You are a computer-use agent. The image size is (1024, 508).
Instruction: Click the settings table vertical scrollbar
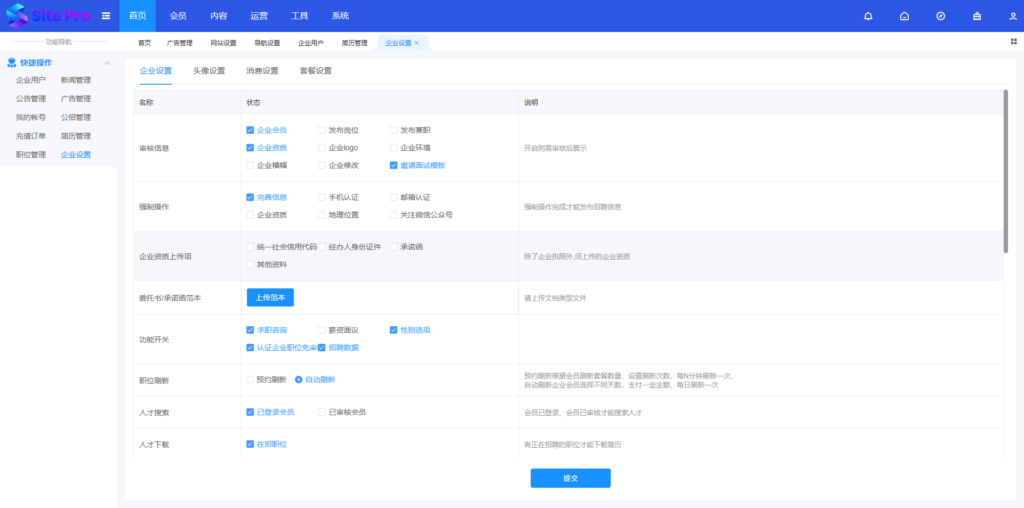coord(1006,171)
